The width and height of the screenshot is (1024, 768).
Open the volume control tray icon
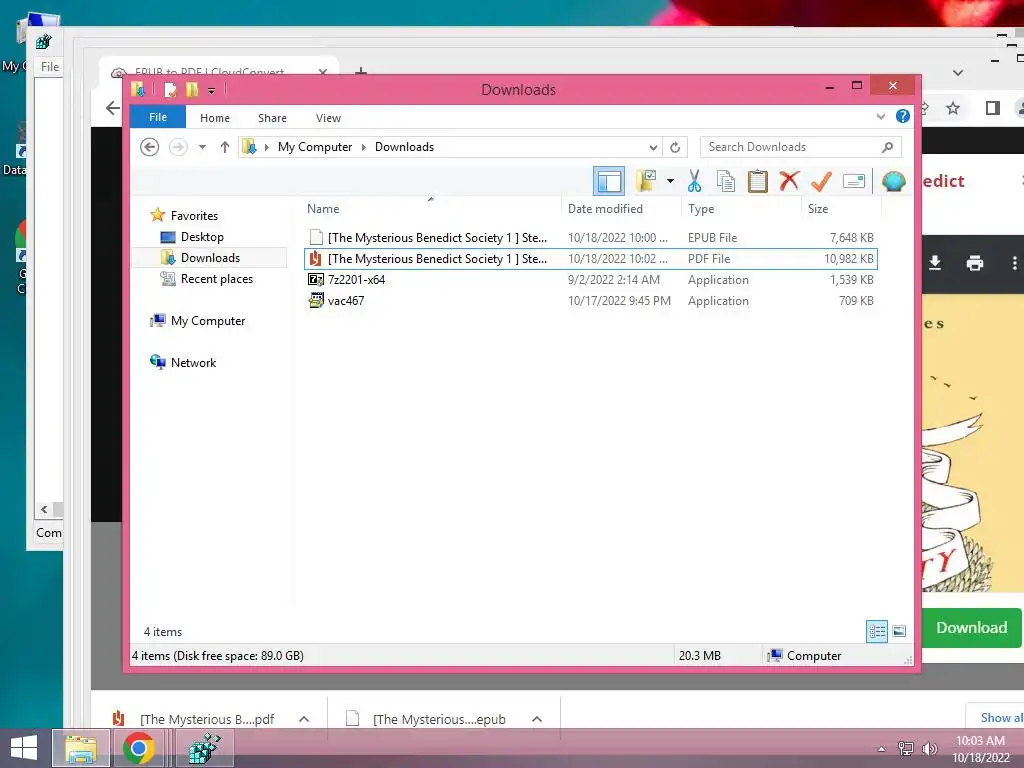[929, 749]
